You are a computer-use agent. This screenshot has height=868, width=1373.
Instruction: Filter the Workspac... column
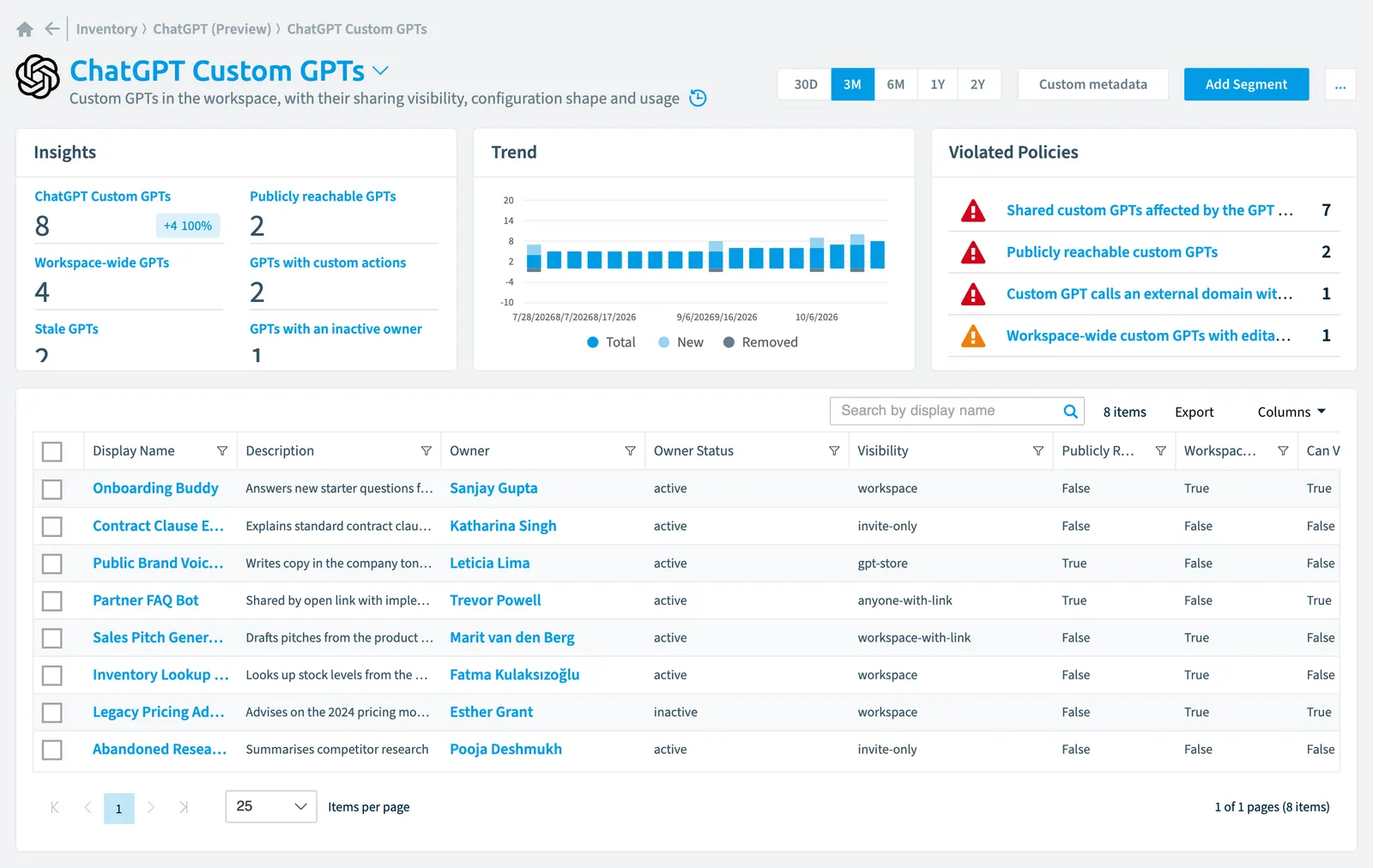[x=1283, y=451]
